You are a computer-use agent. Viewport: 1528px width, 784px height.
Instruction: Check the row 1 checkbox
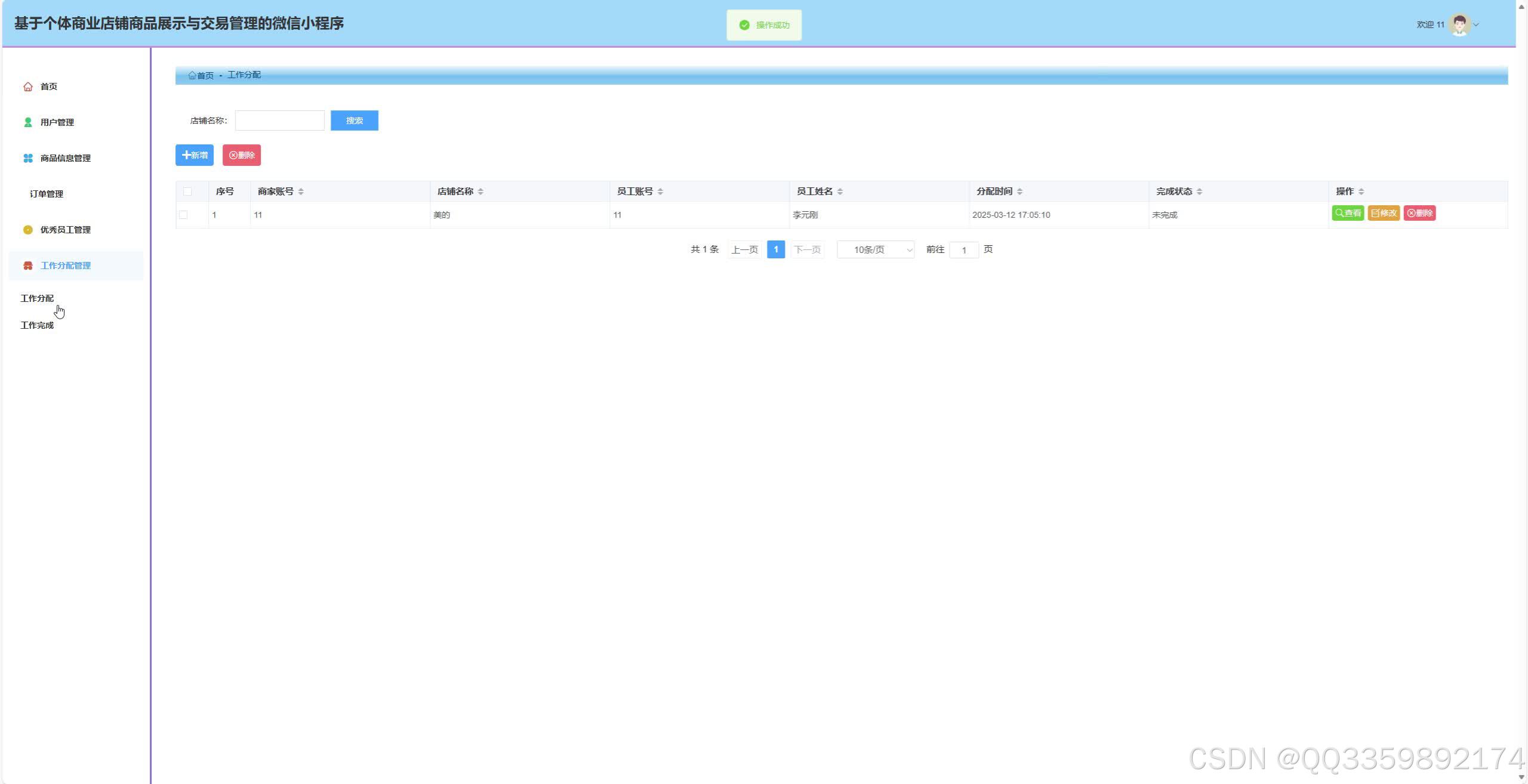183,215
